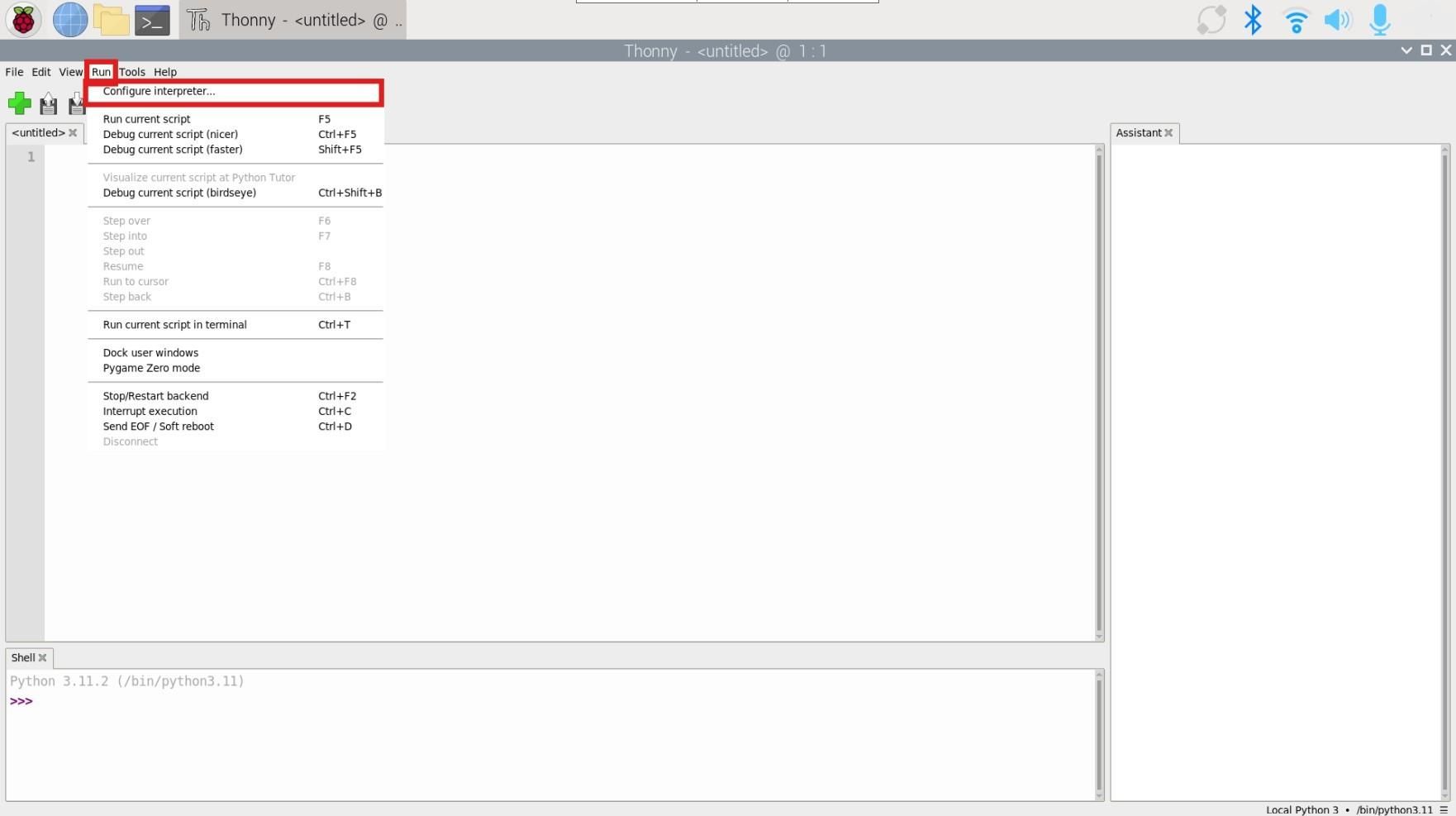Close the <untitled> editor tab
1456x816 pixels.
click(73, 133)
